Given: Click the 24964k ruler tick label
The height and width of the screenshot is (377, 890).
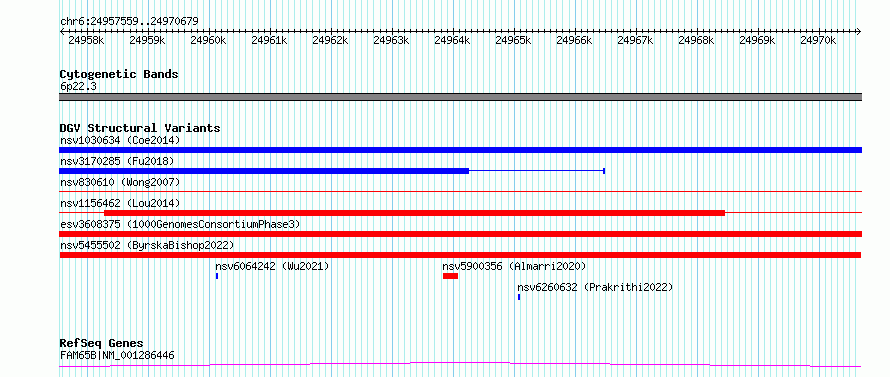Looking at the screenshot, I should tap(452, 40).
